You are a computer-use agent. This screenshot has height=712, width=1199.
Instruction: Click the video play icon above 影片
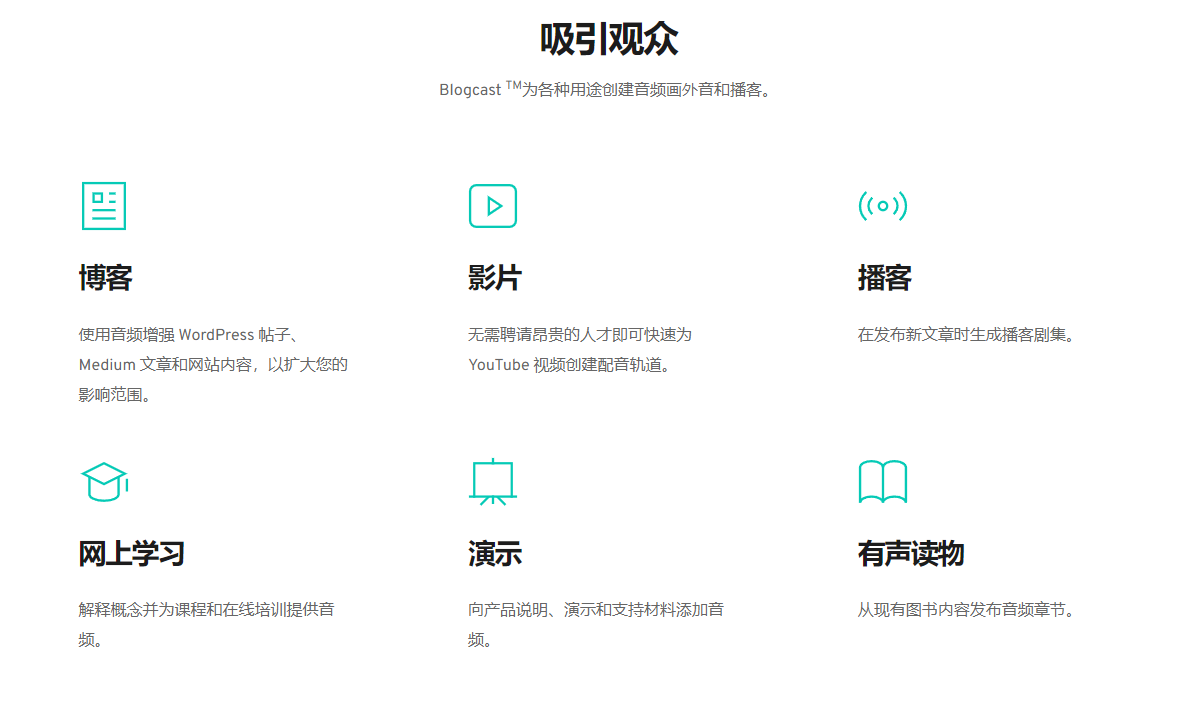pos(492,206)
